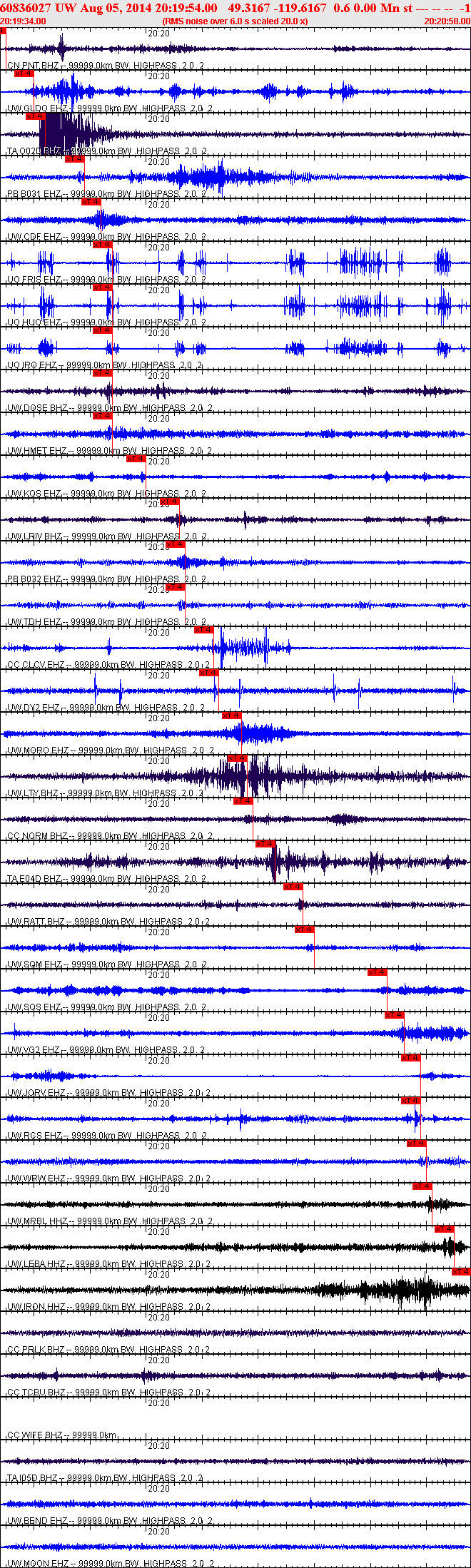Click red pick flag on O02D trace
Screen dimensions: 471x1568
(x=36, y=116)
